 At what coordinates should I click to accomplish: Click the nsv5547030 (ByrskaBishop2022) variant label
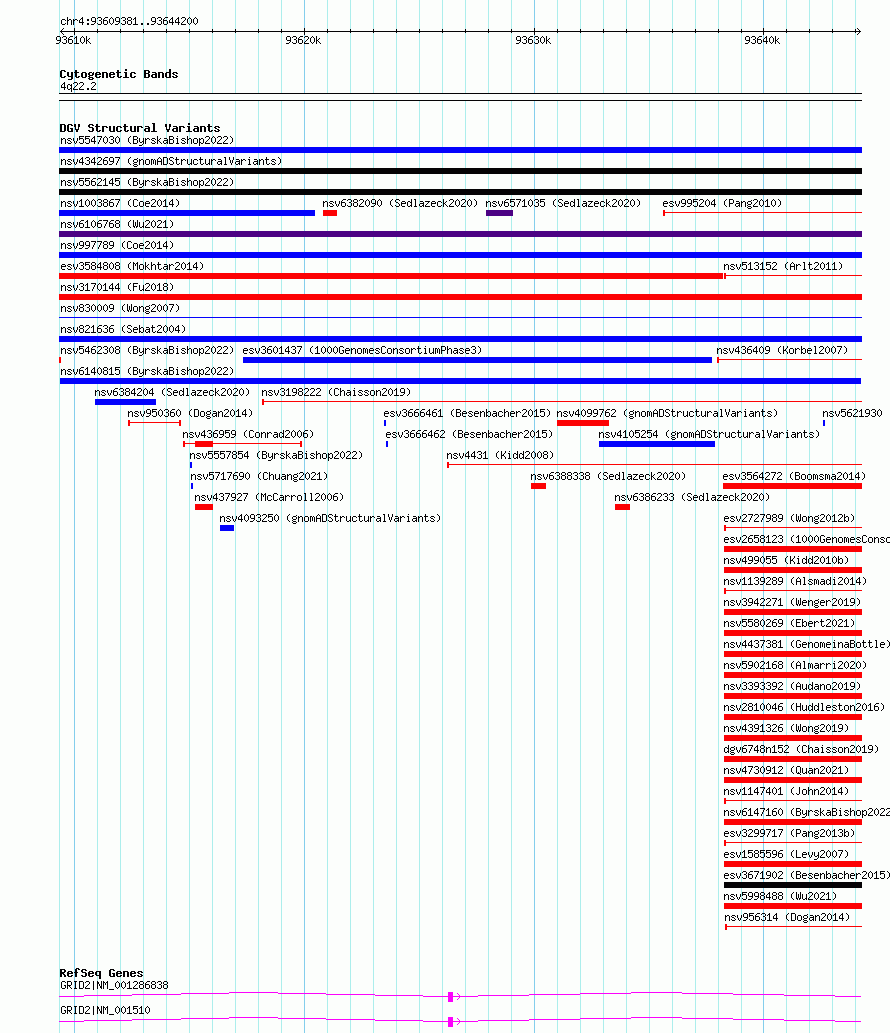point(147,140)
